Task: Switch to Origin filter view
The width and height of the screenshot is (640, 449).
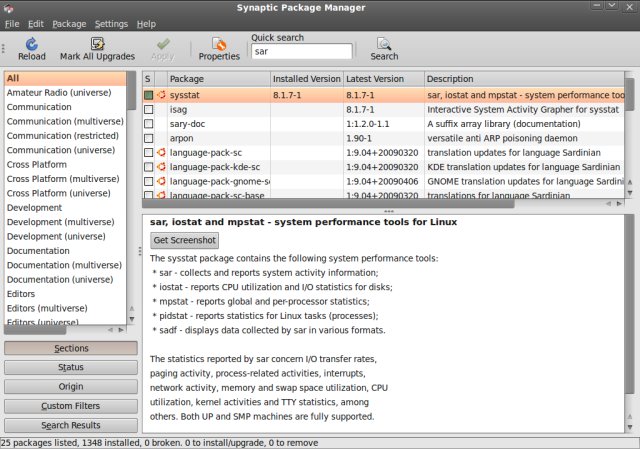Action: point(71,387)
